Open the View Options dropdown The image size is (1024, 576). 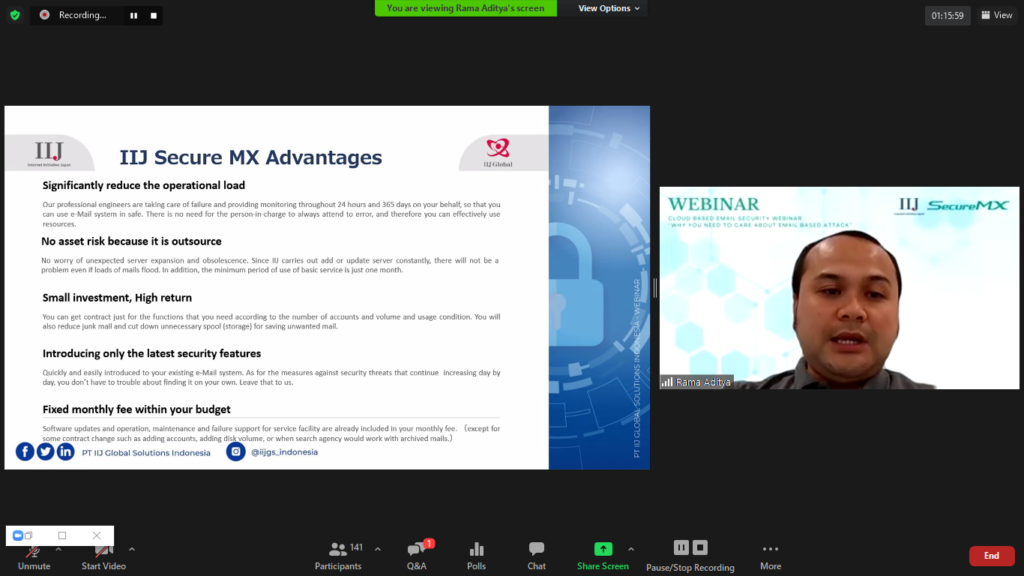pyautogui.click(x=610, y=8)
